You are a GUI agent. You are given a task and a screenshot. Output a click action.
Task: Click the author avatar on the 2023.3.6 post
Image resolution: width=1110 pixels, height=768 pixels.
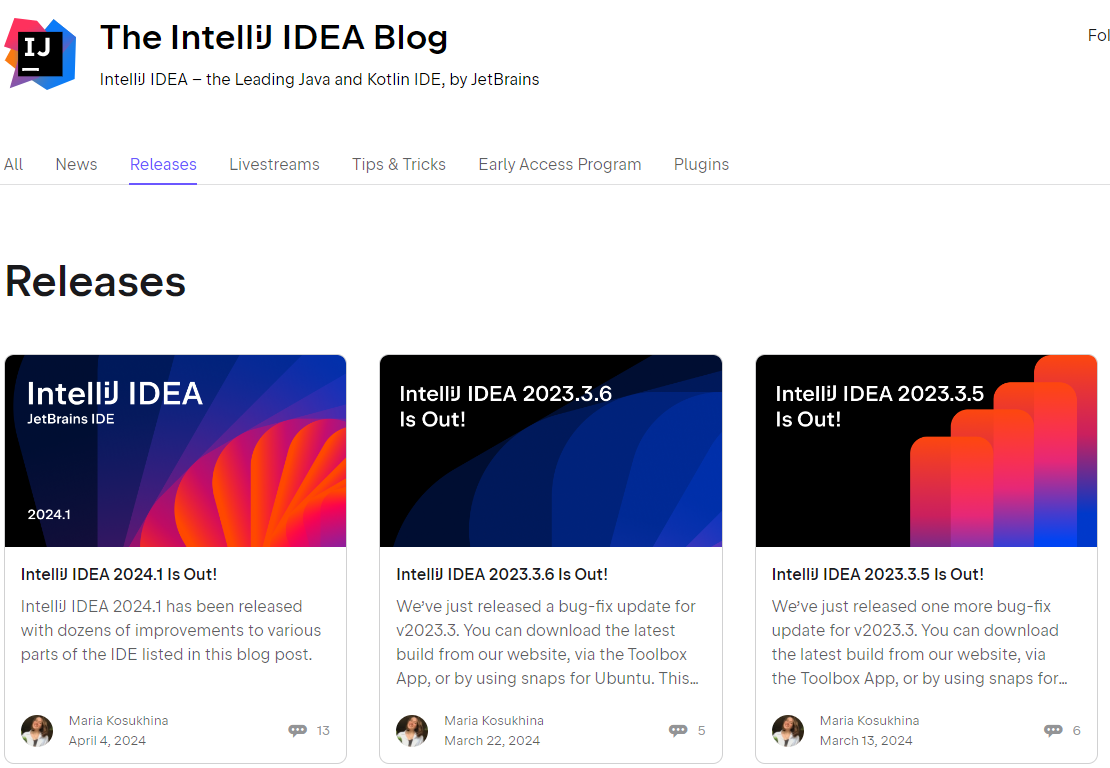pos(412,730)
